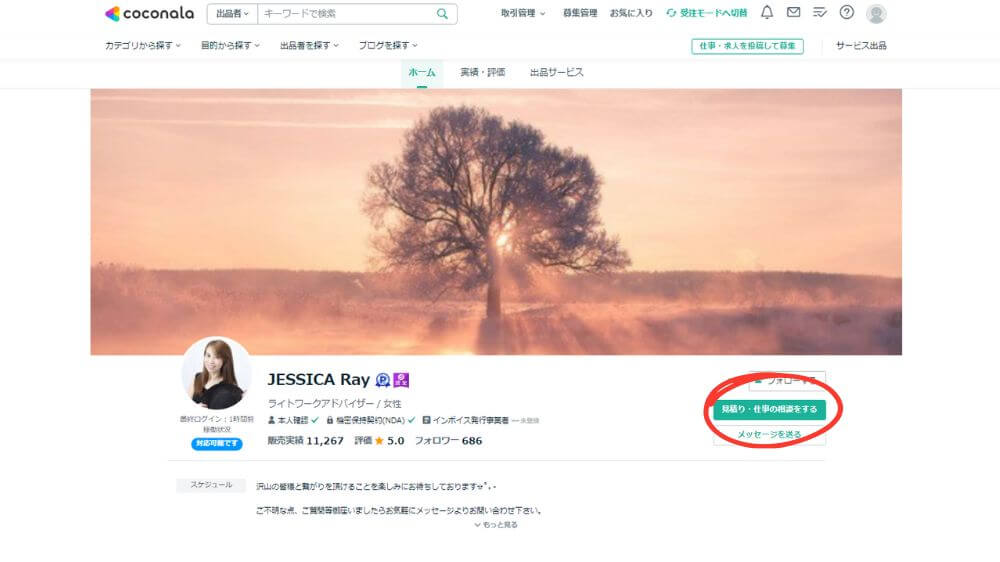Expand the カテゴリから探す menu
1000x562 pixels.
[x=143, y=46]
